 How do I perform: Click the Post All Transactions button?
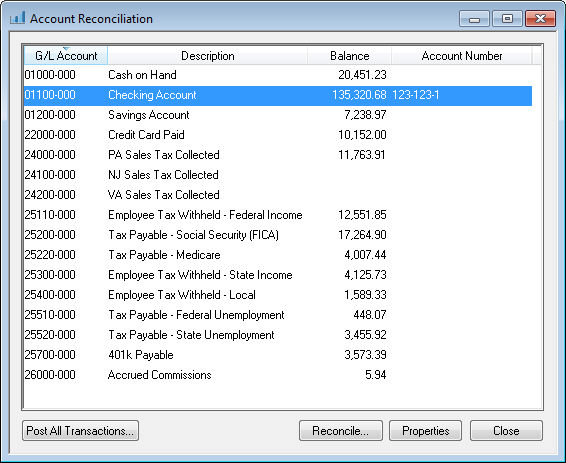pyautogui.click(x=80, y=431)
